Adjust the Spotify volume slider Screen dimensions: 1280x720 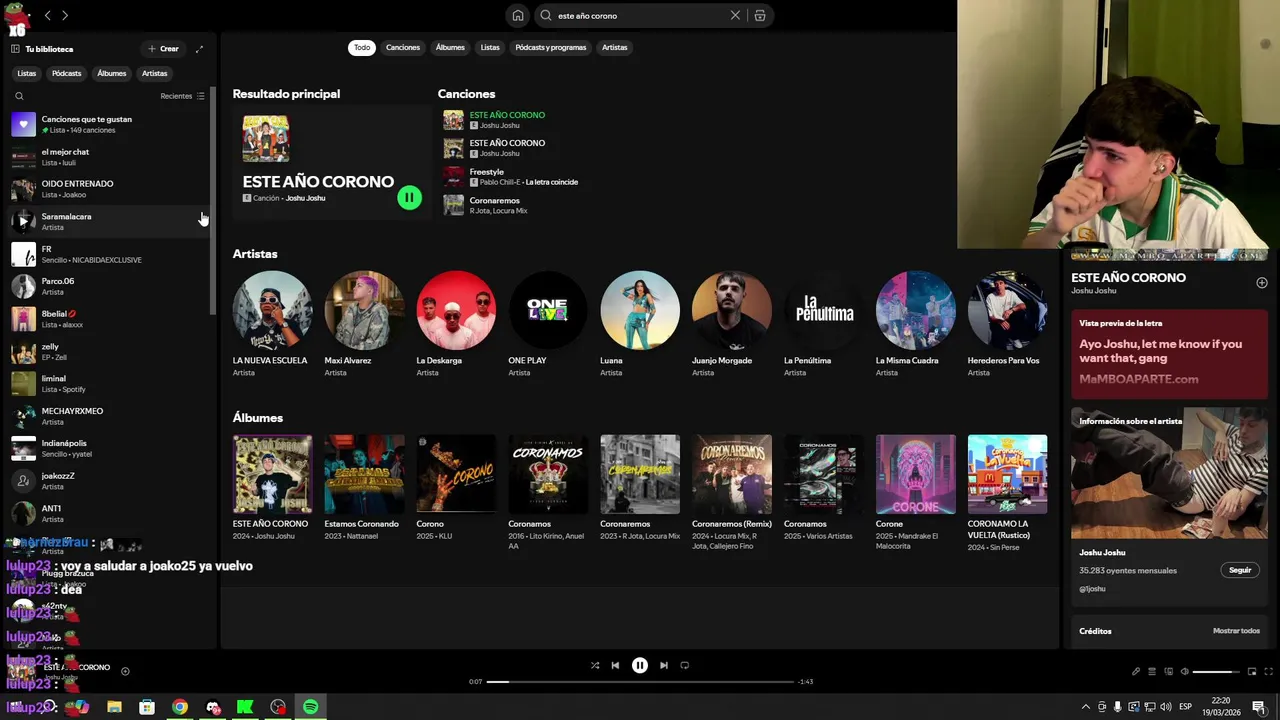pyautogui.click(x=1215, y=671)
